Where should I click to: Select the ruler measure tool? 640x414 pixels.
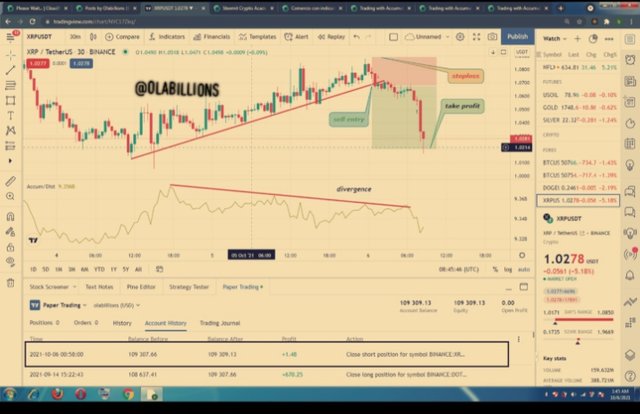point(11,181)
